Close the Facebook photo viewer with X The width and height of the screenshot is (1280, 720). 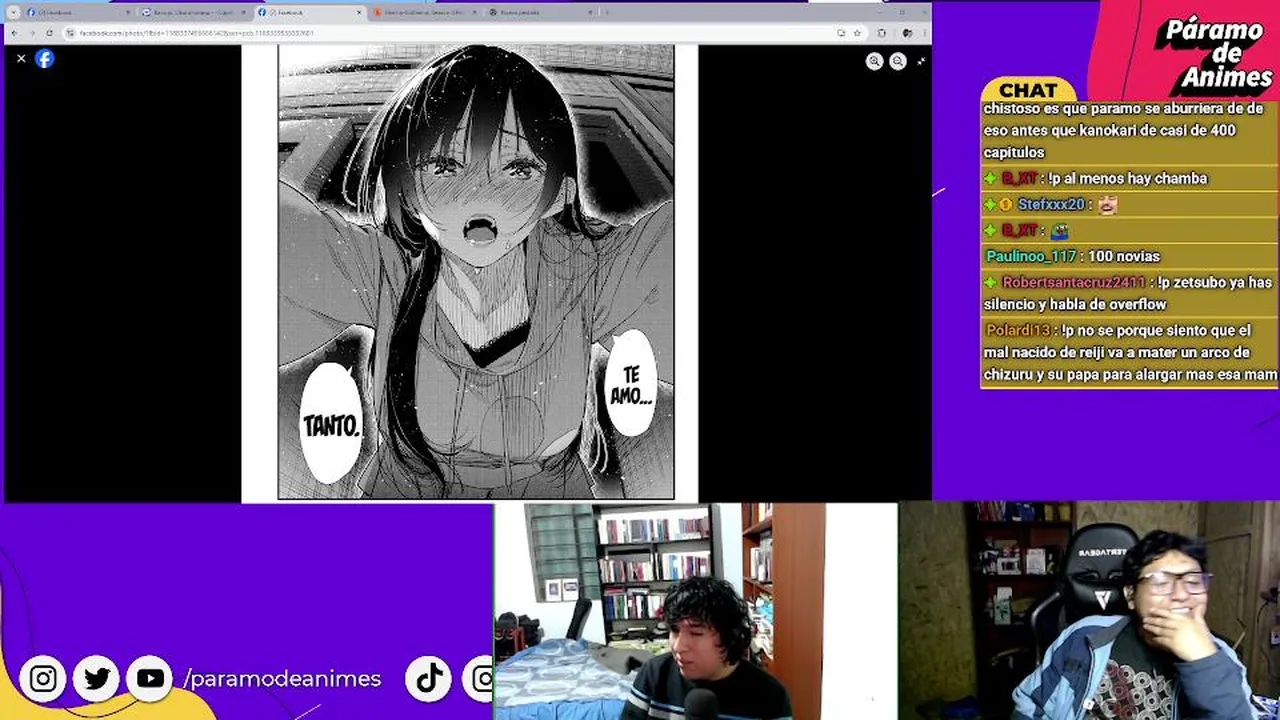click(21, 59)
